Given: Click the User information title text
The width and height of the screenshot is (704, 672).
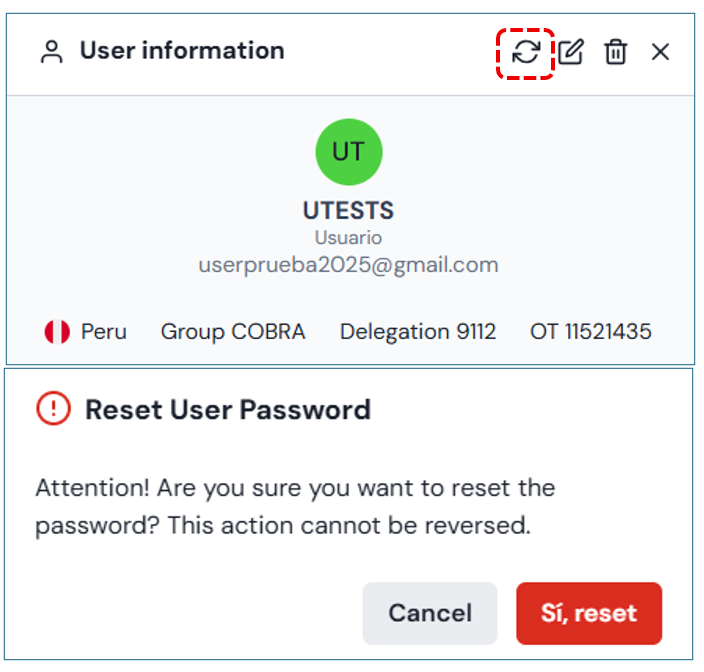Looking at the screenshot, I should point(182,50).
